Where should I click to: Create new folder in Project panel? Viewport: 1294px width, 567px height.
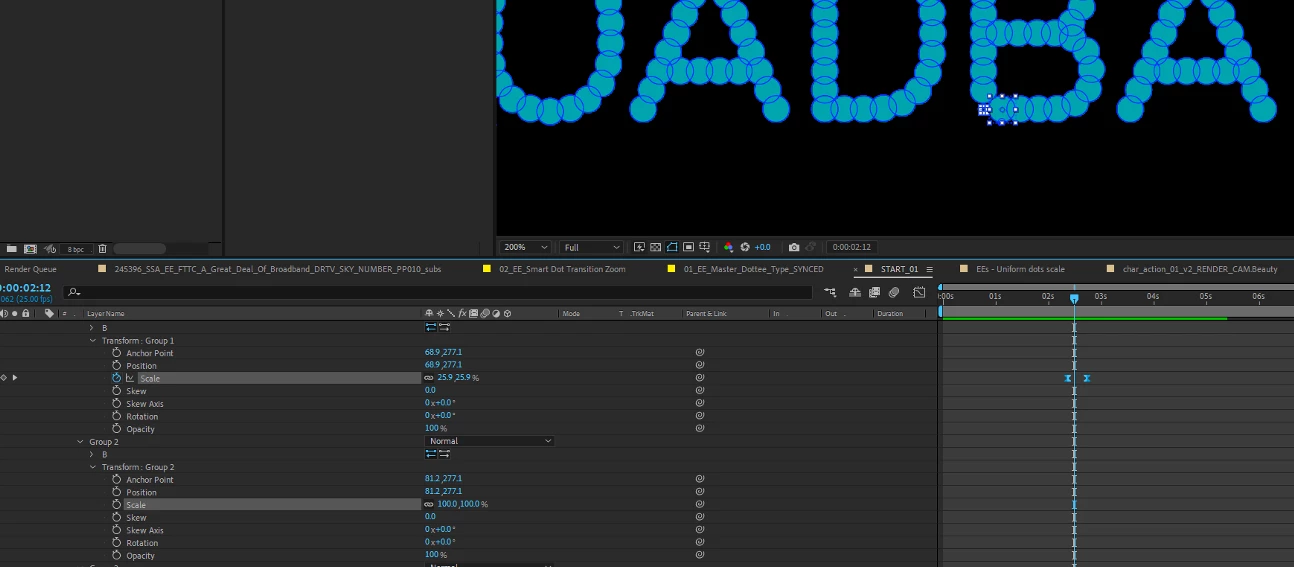coord(12,248)
